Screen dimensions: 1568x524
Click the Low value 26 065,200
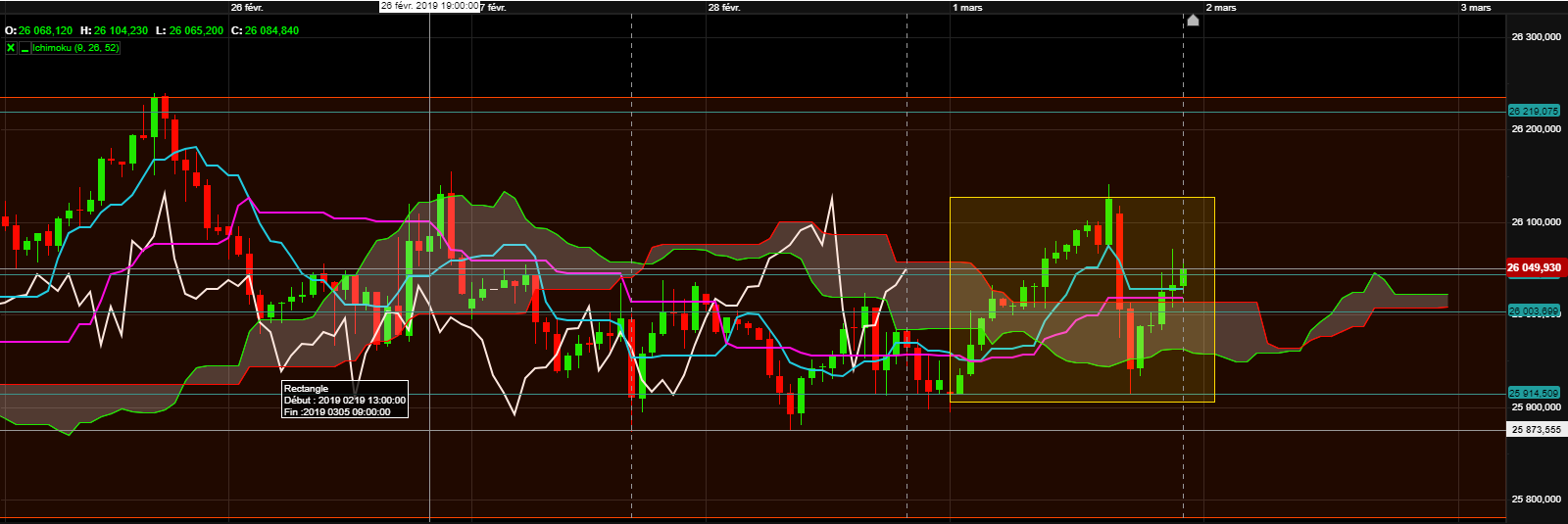[x=196, y=30]
